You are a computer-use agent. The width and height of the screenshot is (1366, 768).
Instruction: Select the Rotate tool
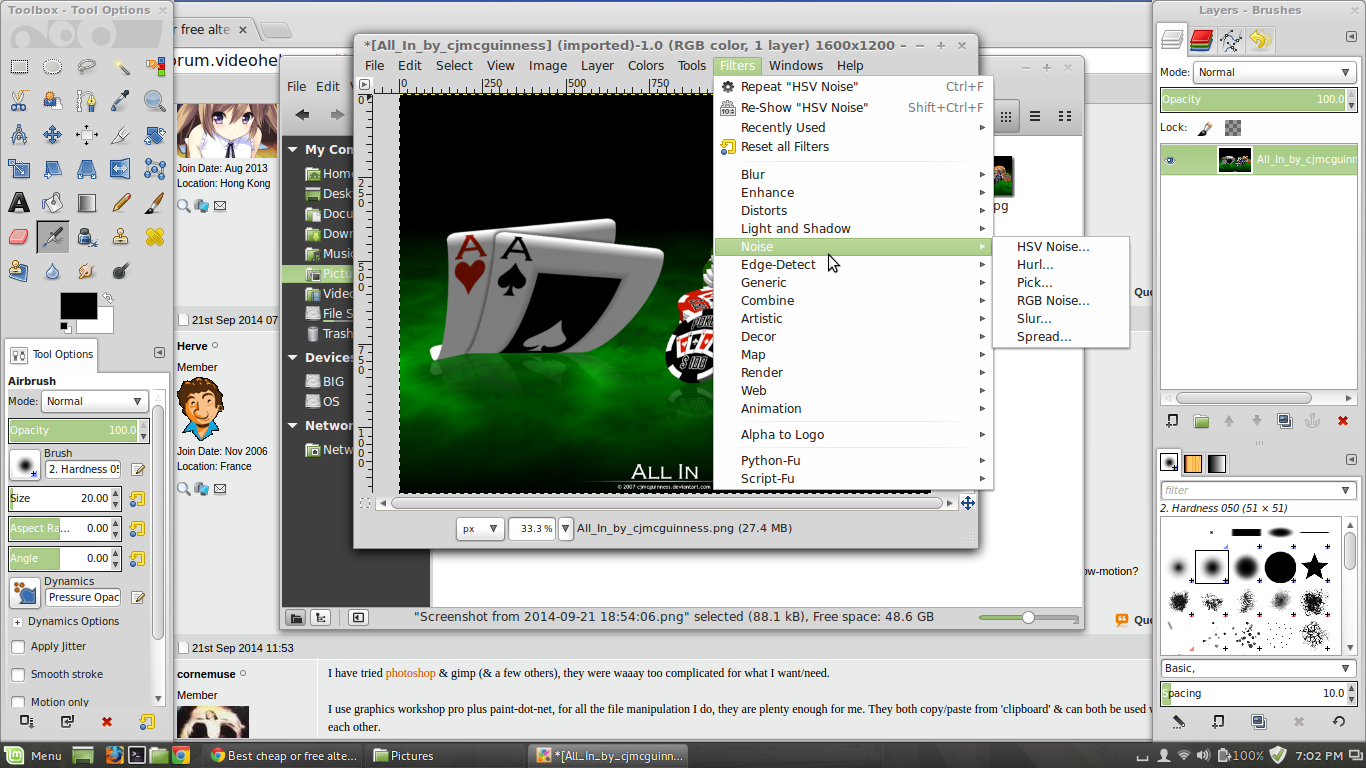coord(154,134)
